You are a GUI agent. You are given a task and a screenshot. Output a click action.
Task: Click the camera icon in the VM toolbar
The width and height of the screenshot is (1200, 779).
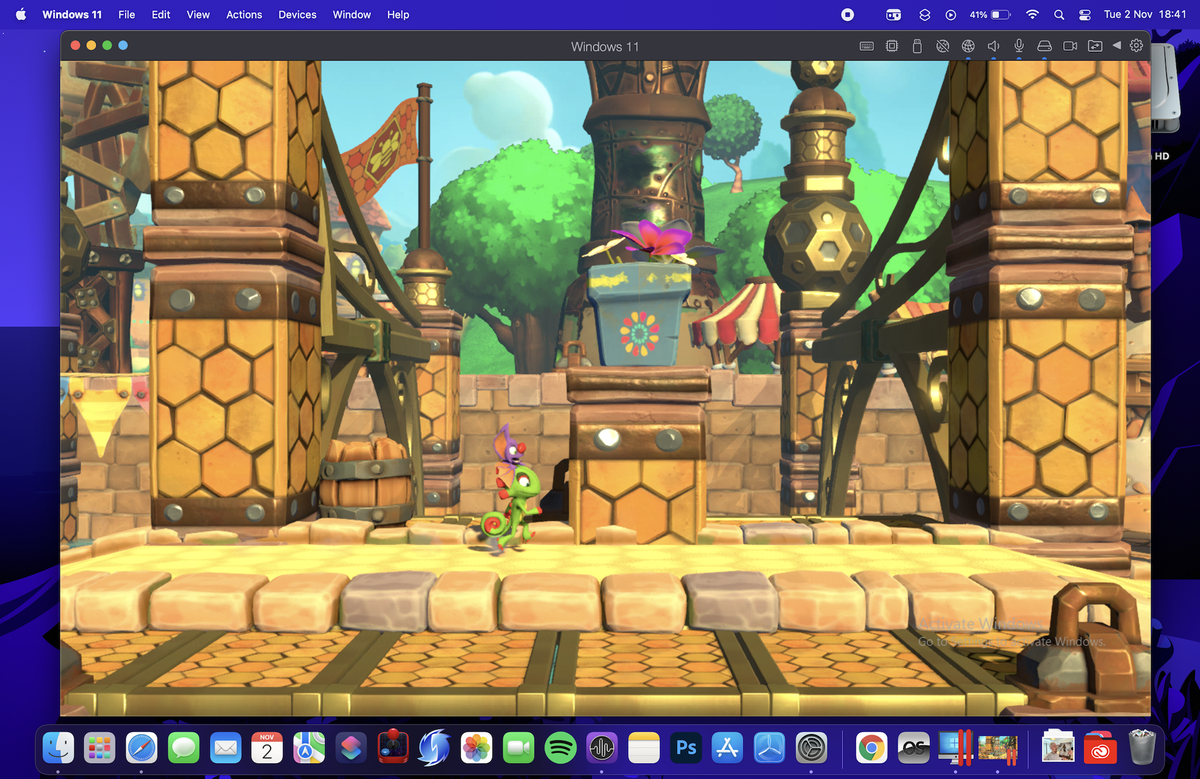tap(1070, 45)
